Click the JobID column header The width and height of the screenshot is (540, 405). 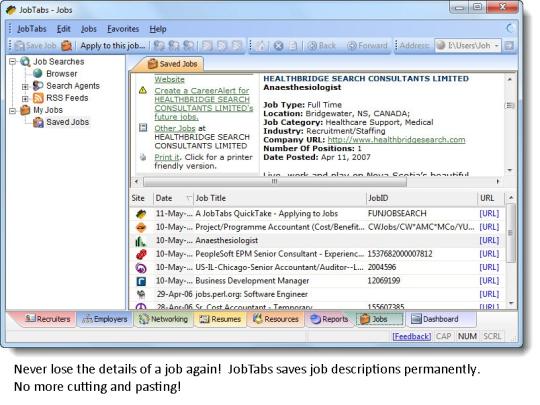422,198
